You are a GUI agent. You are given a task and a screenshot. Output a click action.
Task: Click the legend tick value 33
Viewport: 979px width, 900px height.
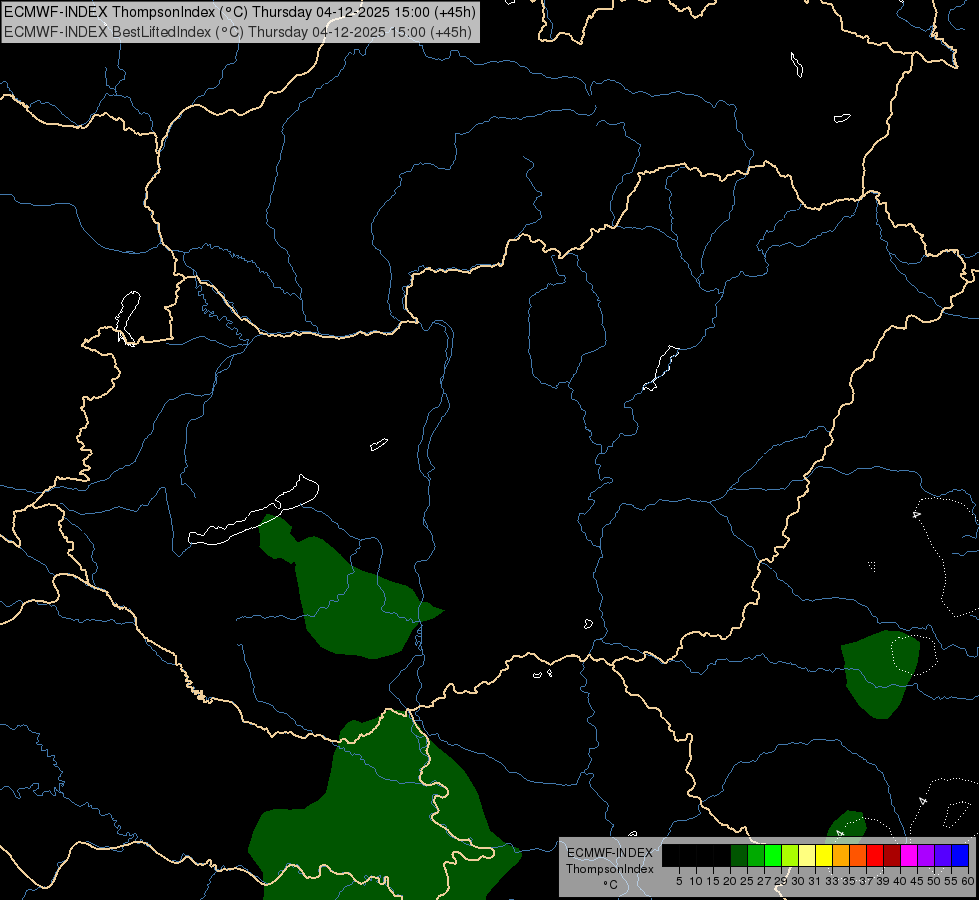[832, 881]
